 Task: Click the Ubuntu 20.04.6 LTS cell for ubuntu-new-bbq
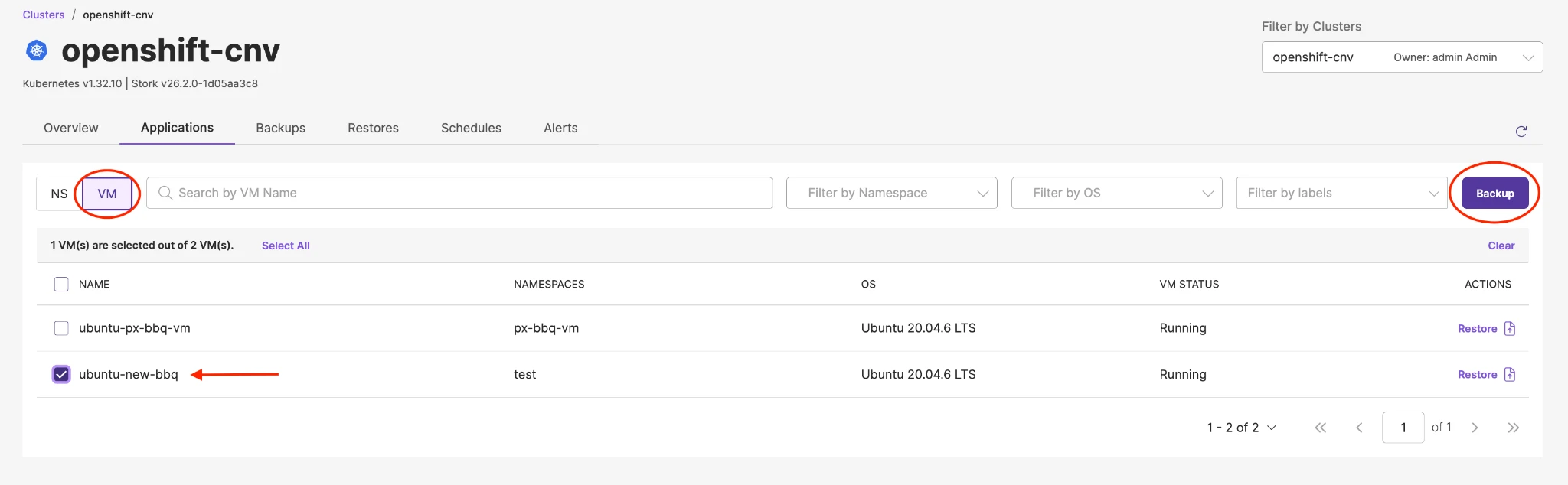(x=918, y=374)
